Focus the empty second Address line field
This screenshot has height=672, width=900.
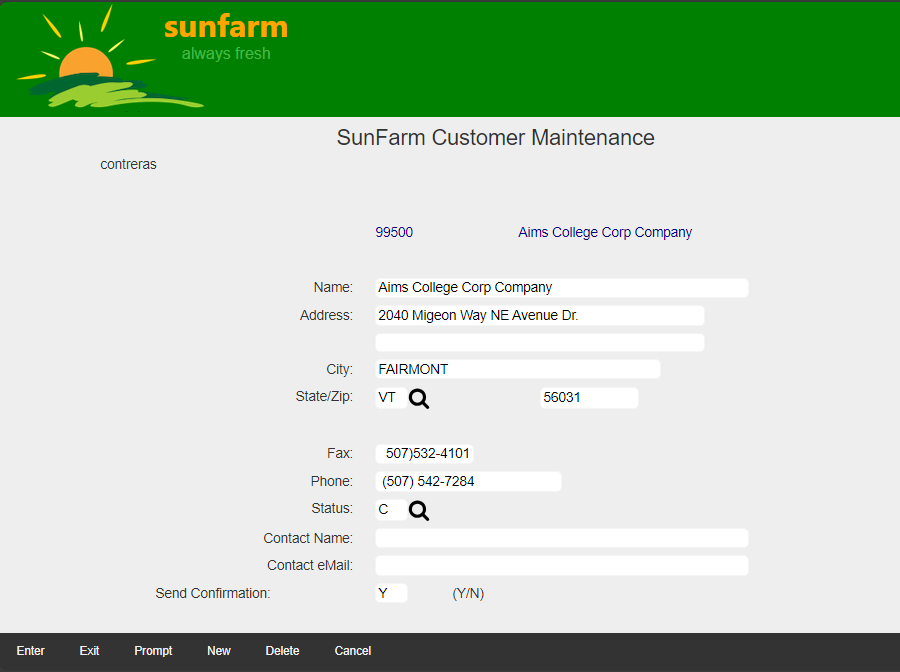[540, 343]
